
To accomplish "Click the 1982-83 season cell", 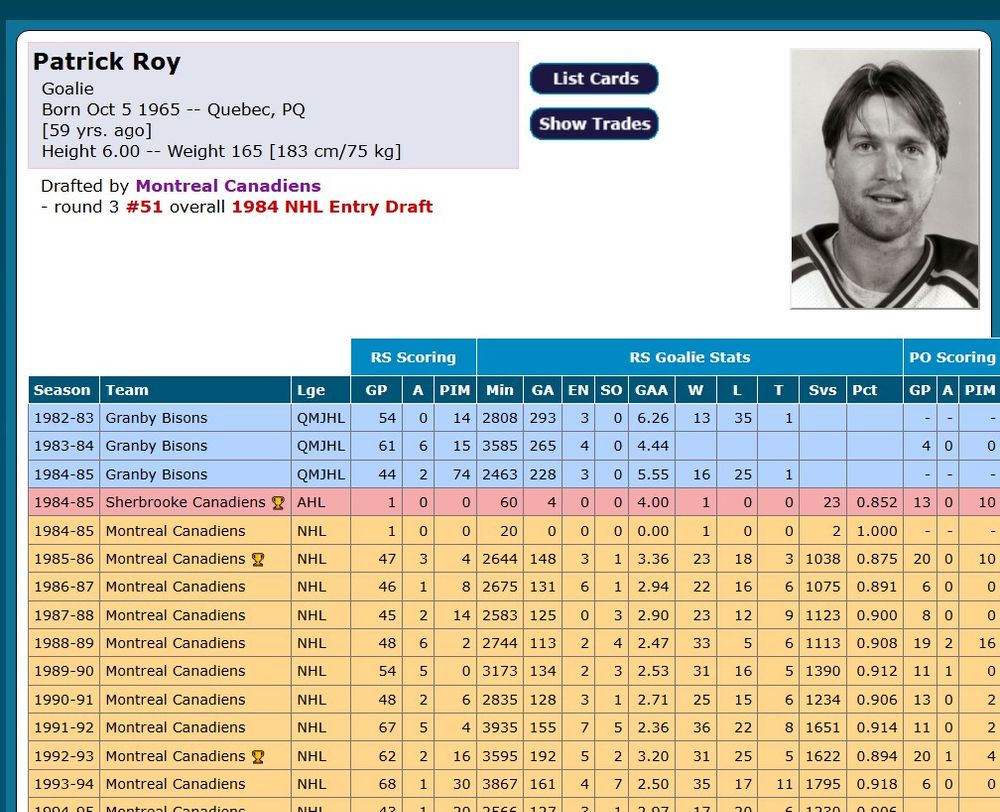I will (63, 418).
